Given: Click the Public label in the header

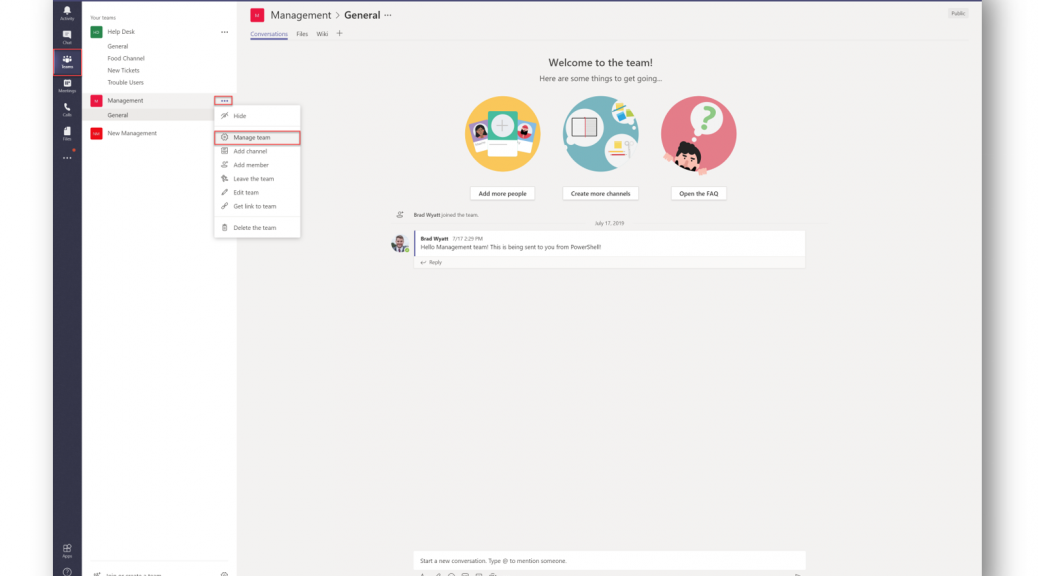Looking at the screenshot, I should coord(958,13).
